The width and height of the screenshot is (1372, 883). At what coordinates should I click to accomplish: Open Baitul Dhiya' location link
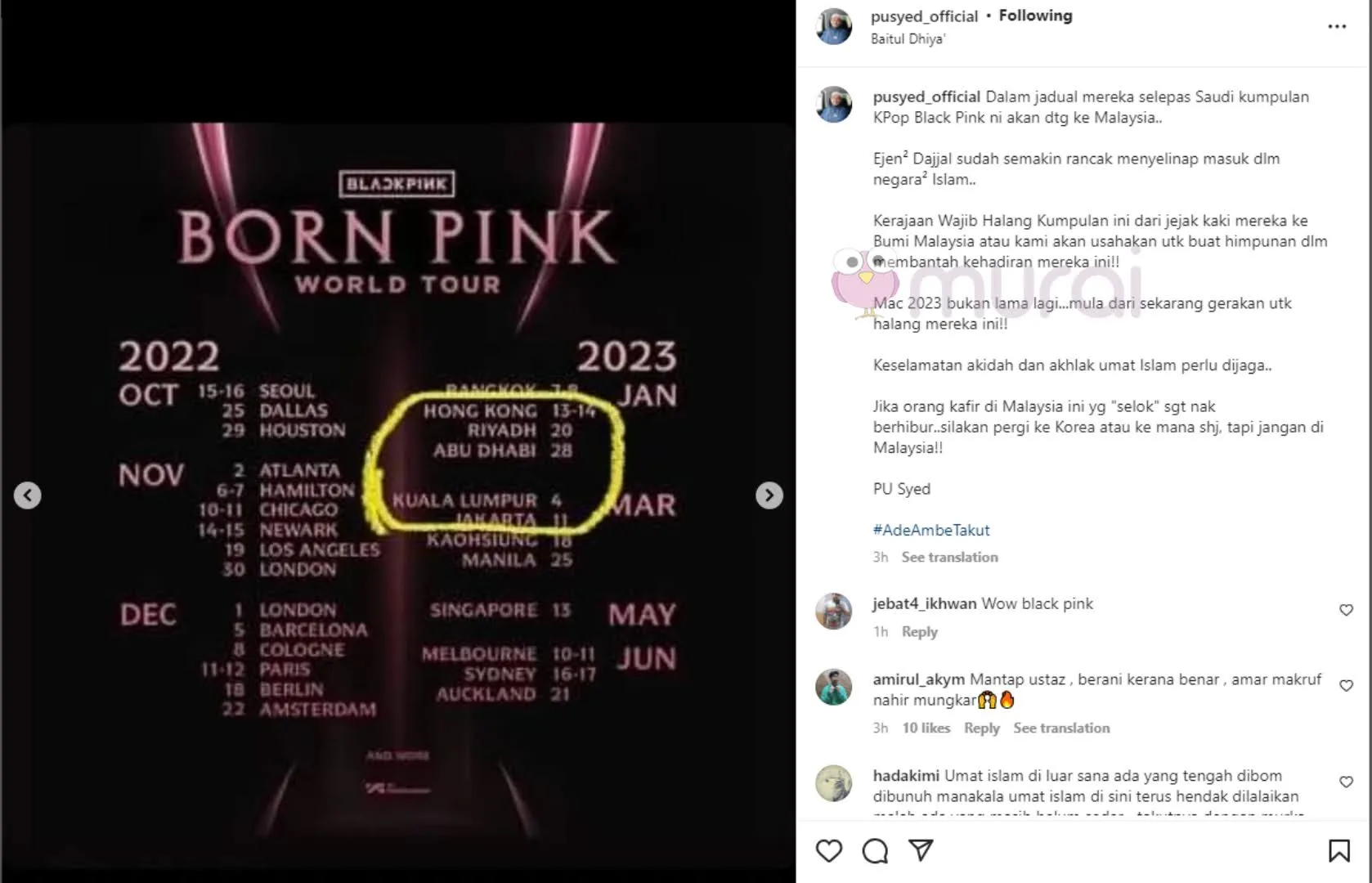pyautogui.click(x=908, y=38)
